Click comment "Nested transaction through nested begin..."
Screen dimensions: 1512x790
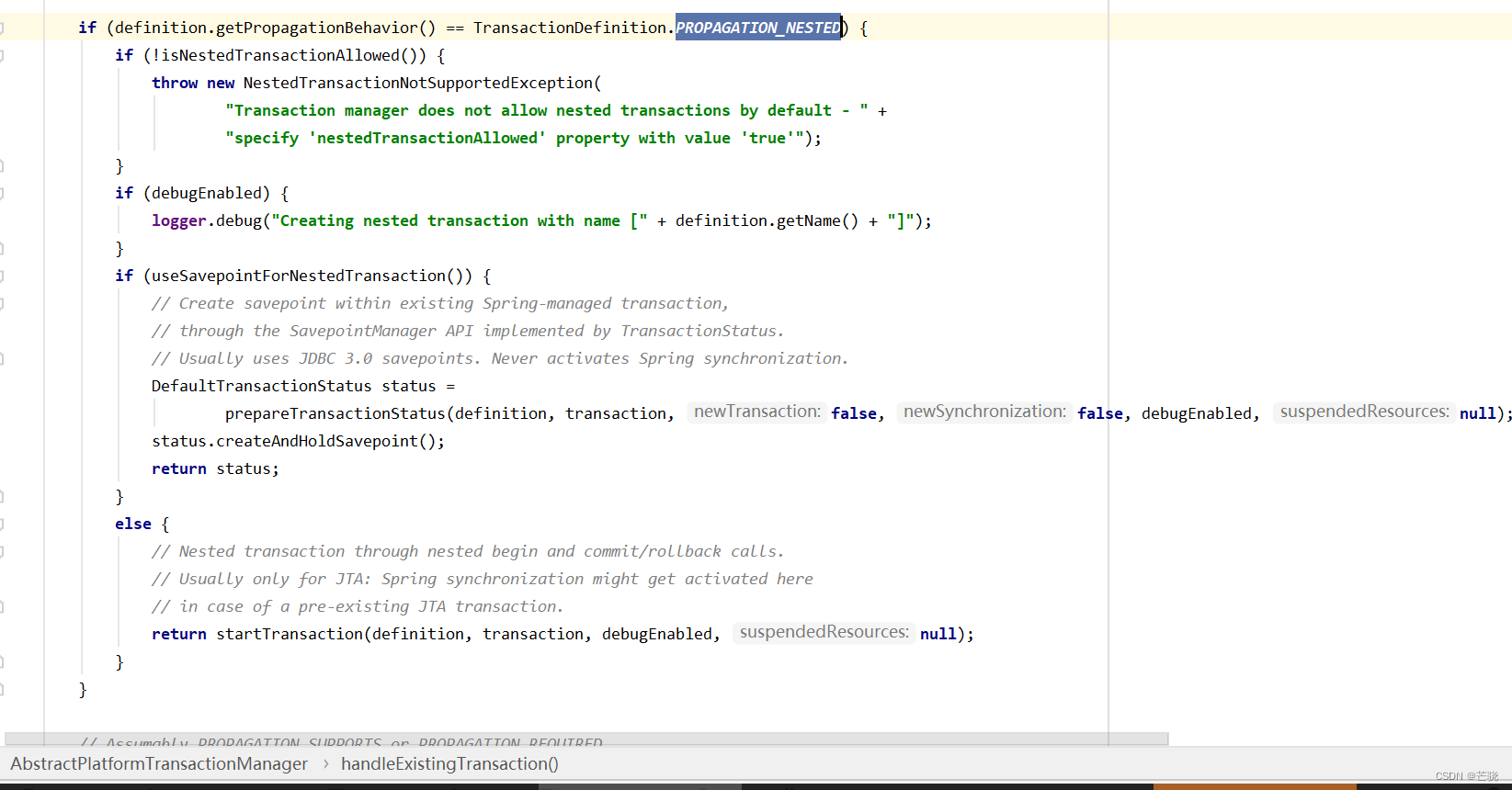click(468, 551)
